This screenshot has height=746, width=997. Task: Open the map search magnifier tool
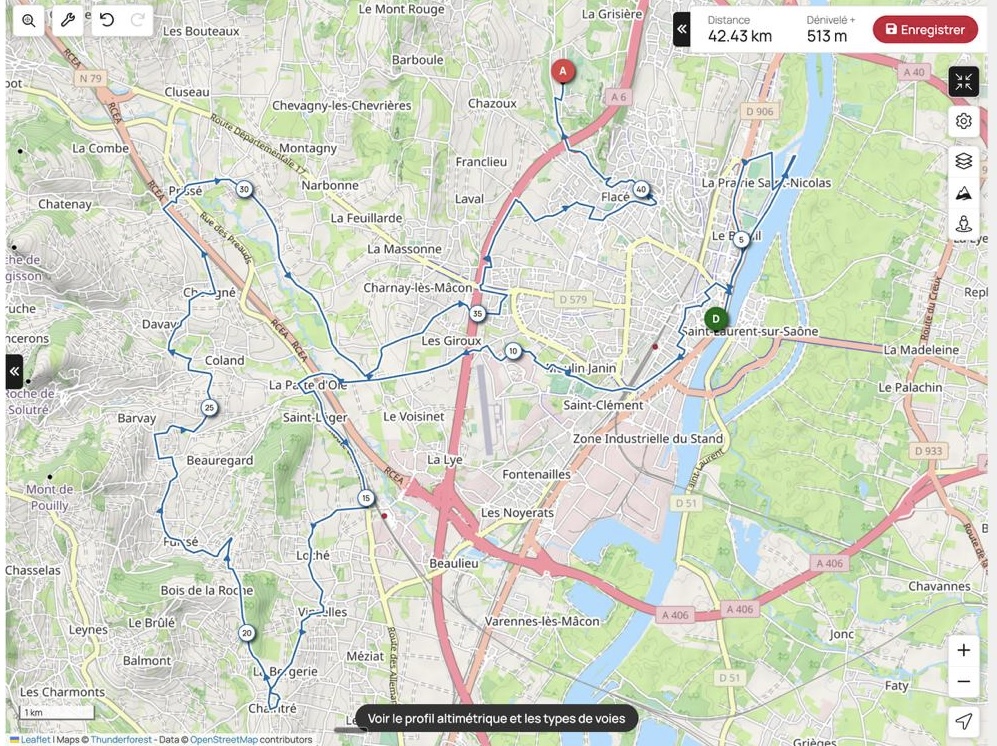tap(29, 20)
